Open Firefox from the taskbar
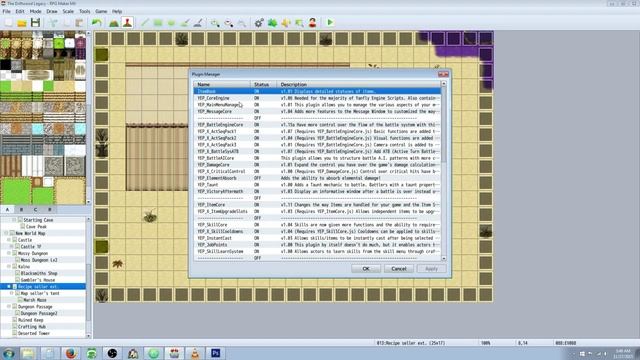 pos(71,353)
